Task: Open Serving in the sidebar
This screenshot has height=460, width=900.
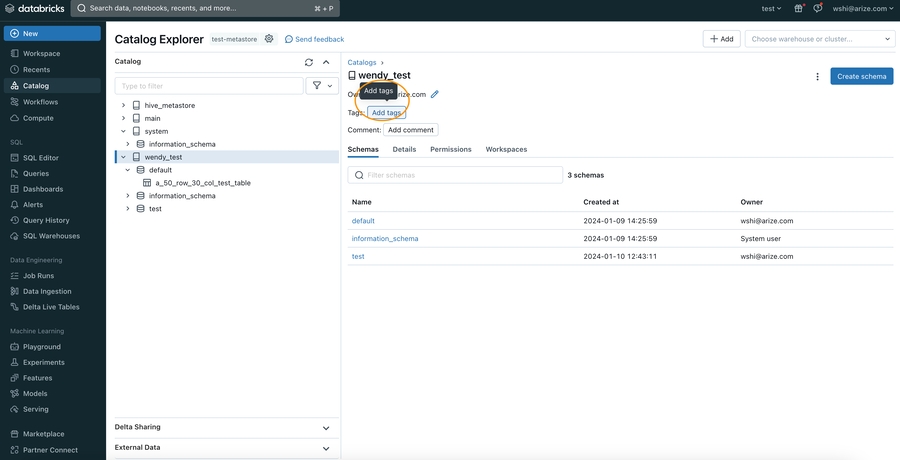Action: point(36,409)
